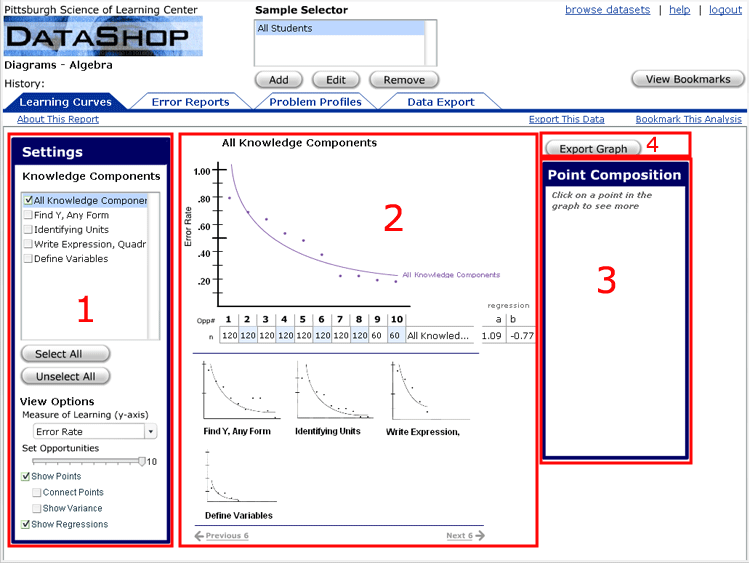Screen dimensions: 749x563
Task: Select All Students in Sample Selector list
Action: [x=339, y=29]
